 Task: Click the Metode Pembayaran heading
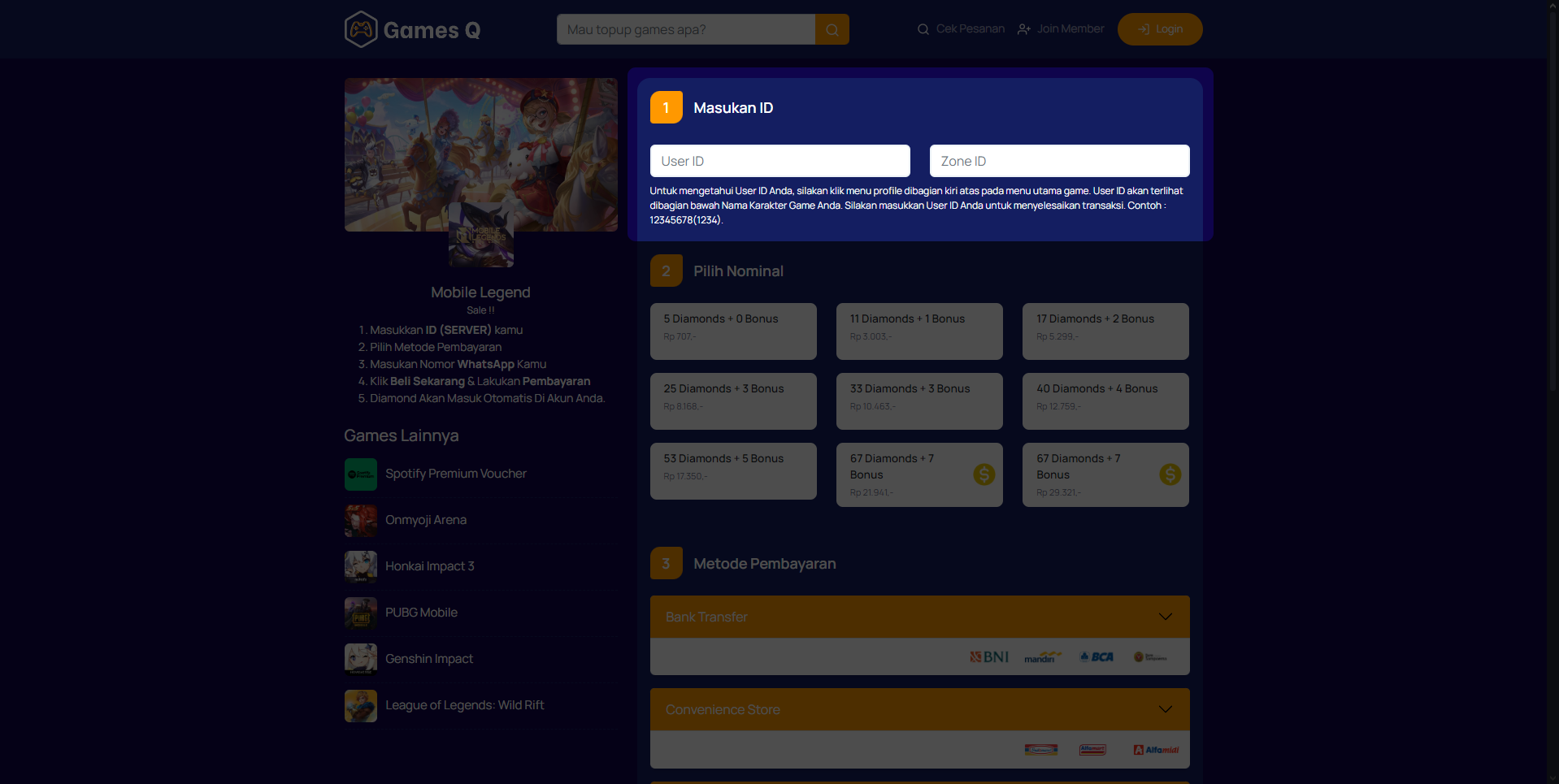pos(764,564)
